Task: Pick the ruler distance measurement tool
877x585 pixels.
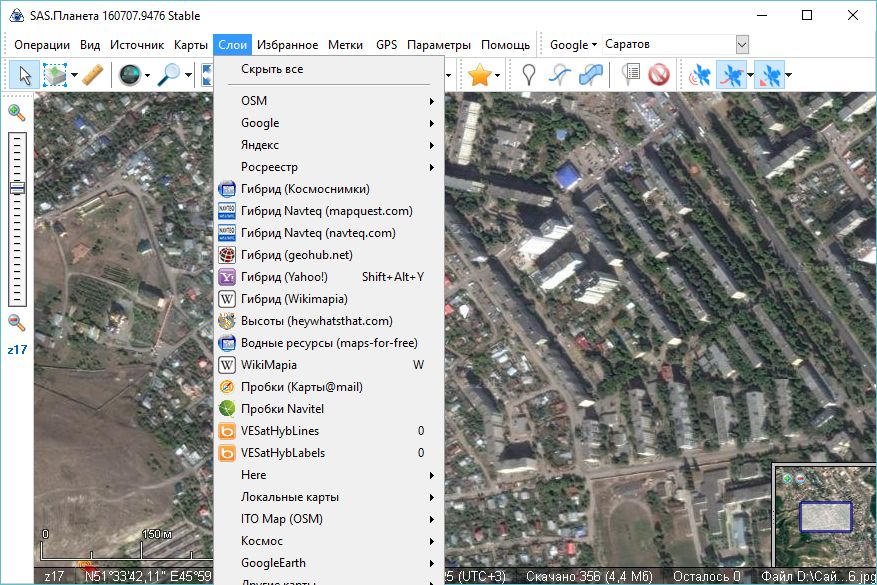Action: pos(93,75)
